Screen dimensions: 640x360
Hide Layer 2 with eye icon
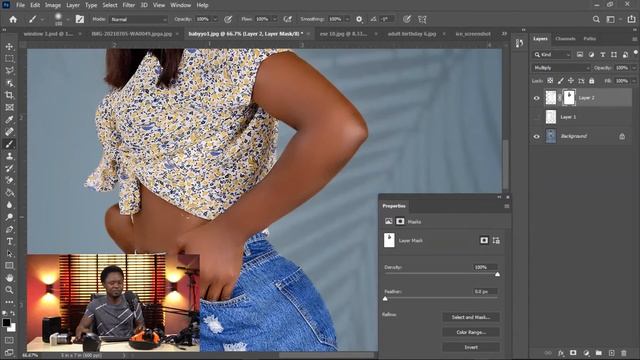coord(537,98)
